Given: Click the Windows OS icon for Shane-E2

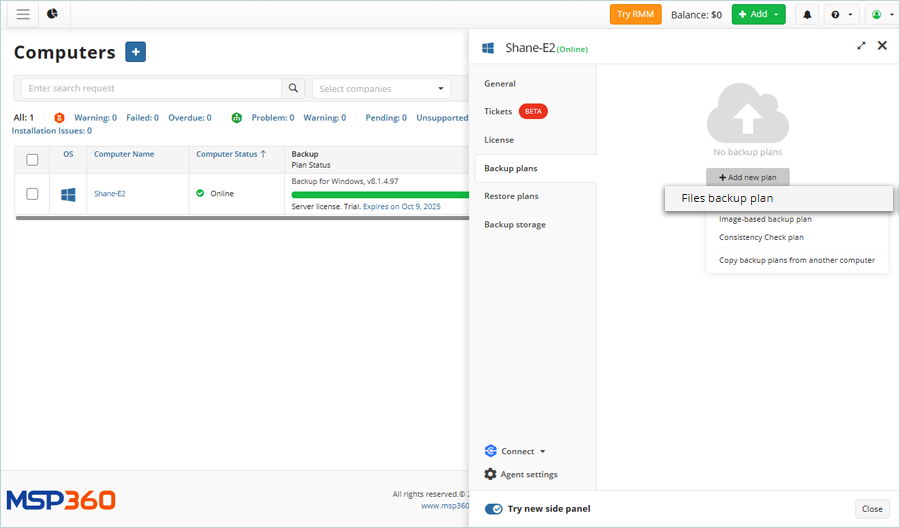Looking at the screenshot, I should coord(68,194).
